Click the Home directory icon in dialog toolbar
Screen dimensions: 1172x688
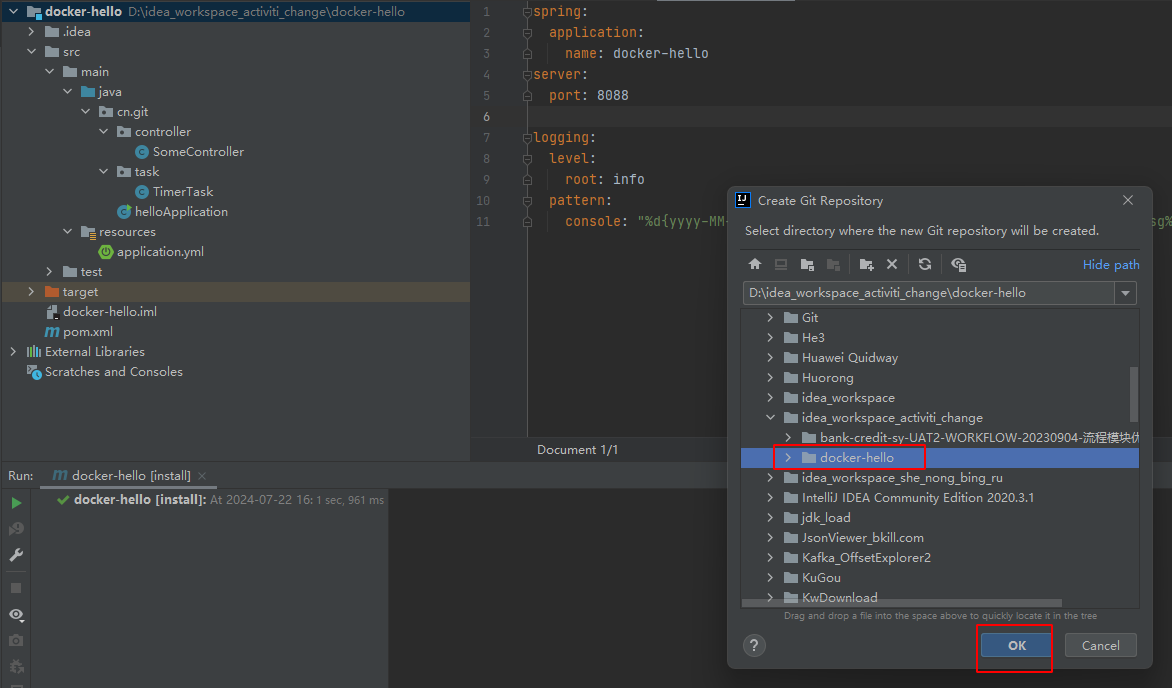coord(755,264)
